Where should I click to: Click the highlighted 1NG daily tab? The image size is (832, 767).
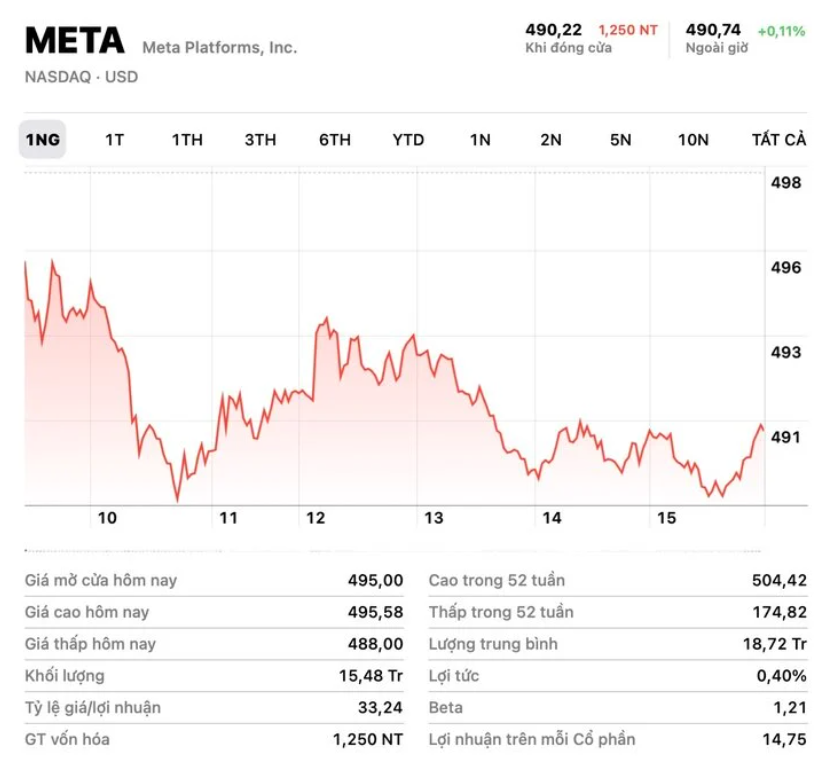click(42, 140)
